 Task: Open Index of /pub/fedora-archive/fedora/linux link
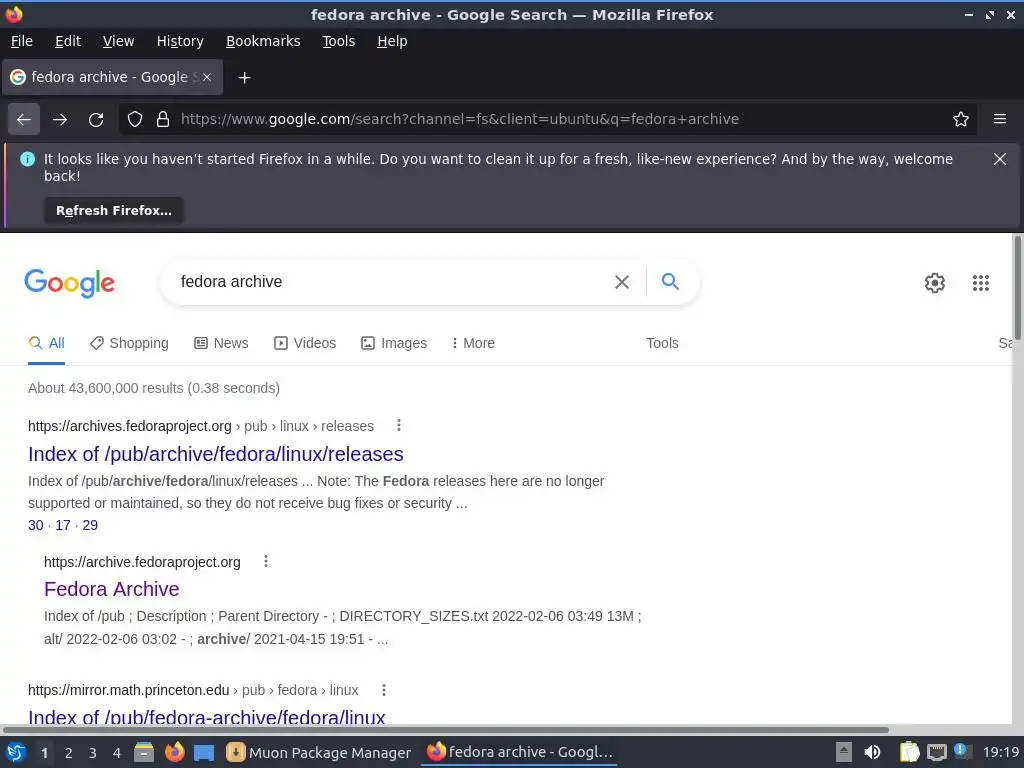pyautogui.click(x=206, y=717)
